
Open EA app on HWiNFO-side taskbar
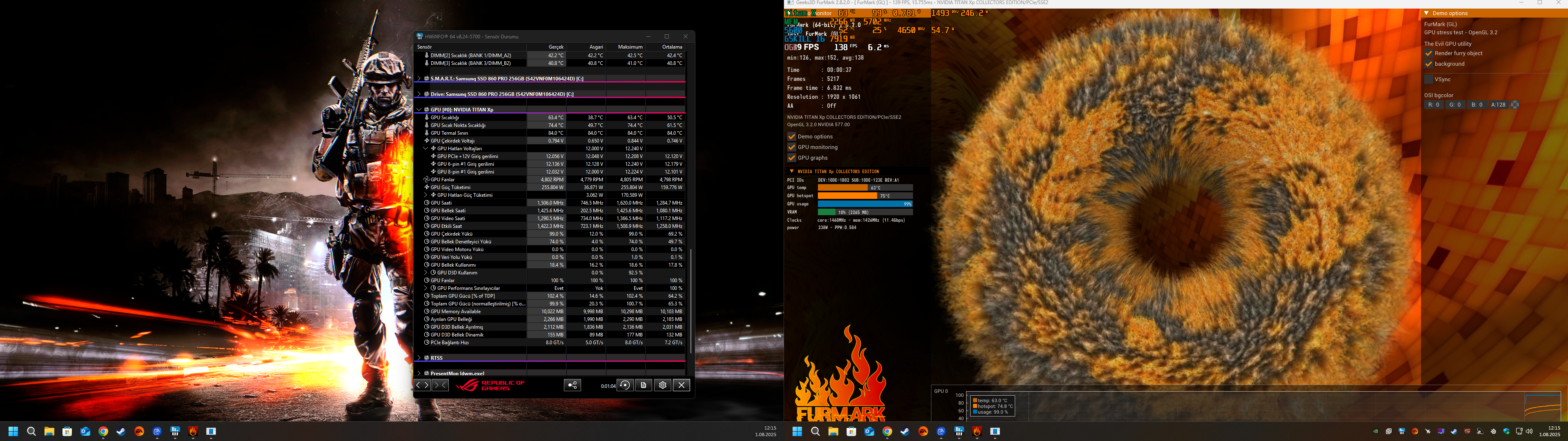139,431
